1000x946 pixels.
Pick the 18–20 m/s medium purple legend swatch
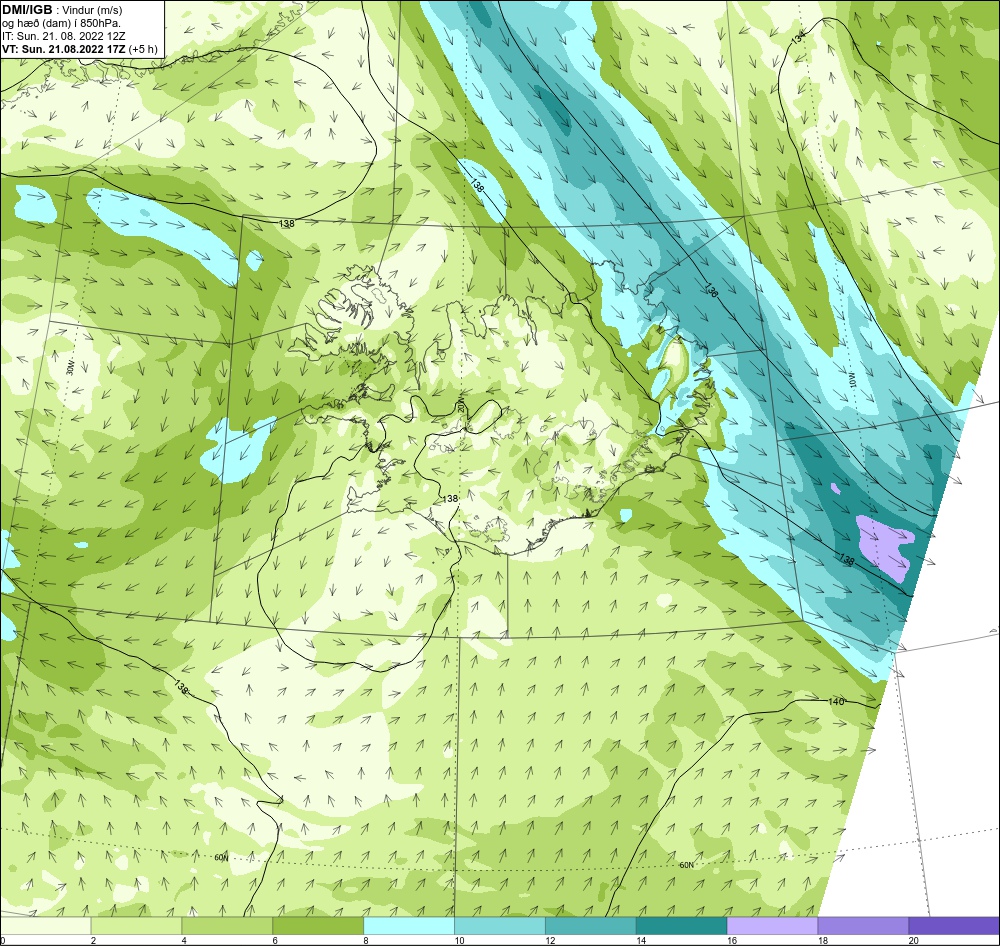(863, 924)
